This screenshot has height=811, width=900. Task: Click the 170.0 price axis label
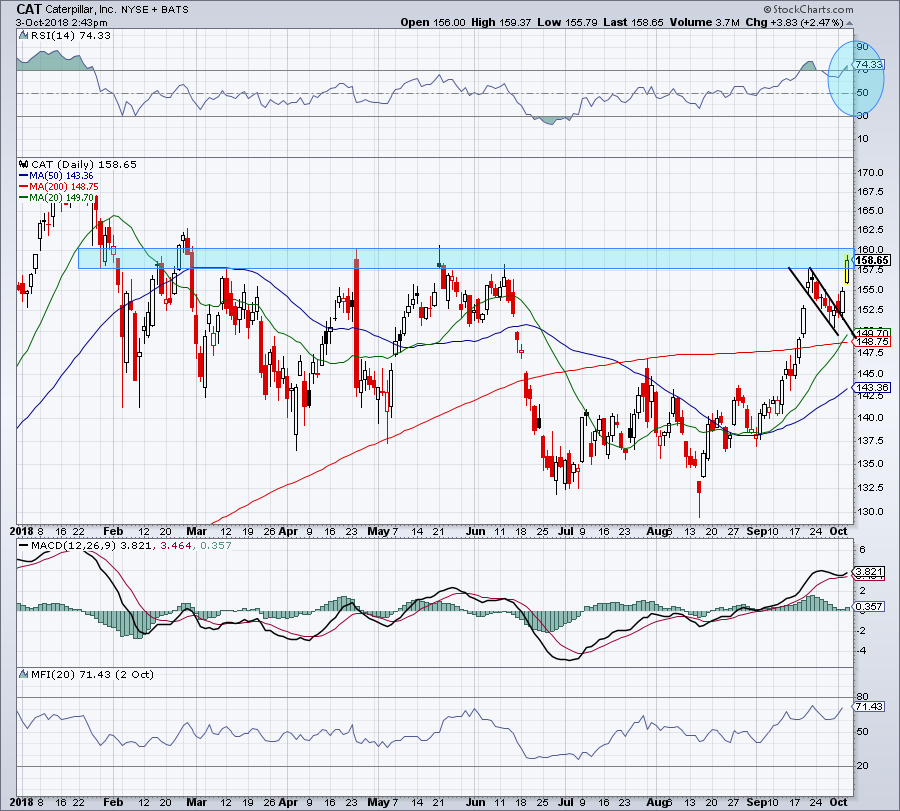click(x=870, y=172)
